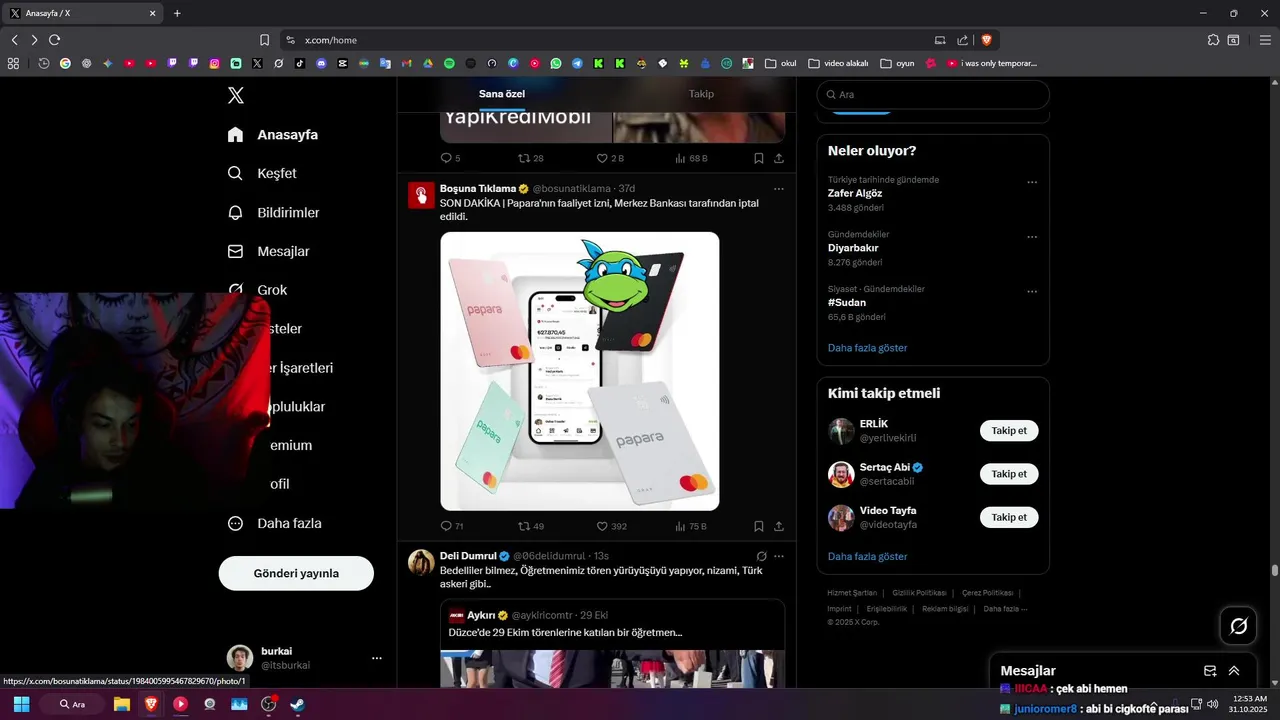Click the Grok icon on Deli Dumrul post

tap(761, 556)
